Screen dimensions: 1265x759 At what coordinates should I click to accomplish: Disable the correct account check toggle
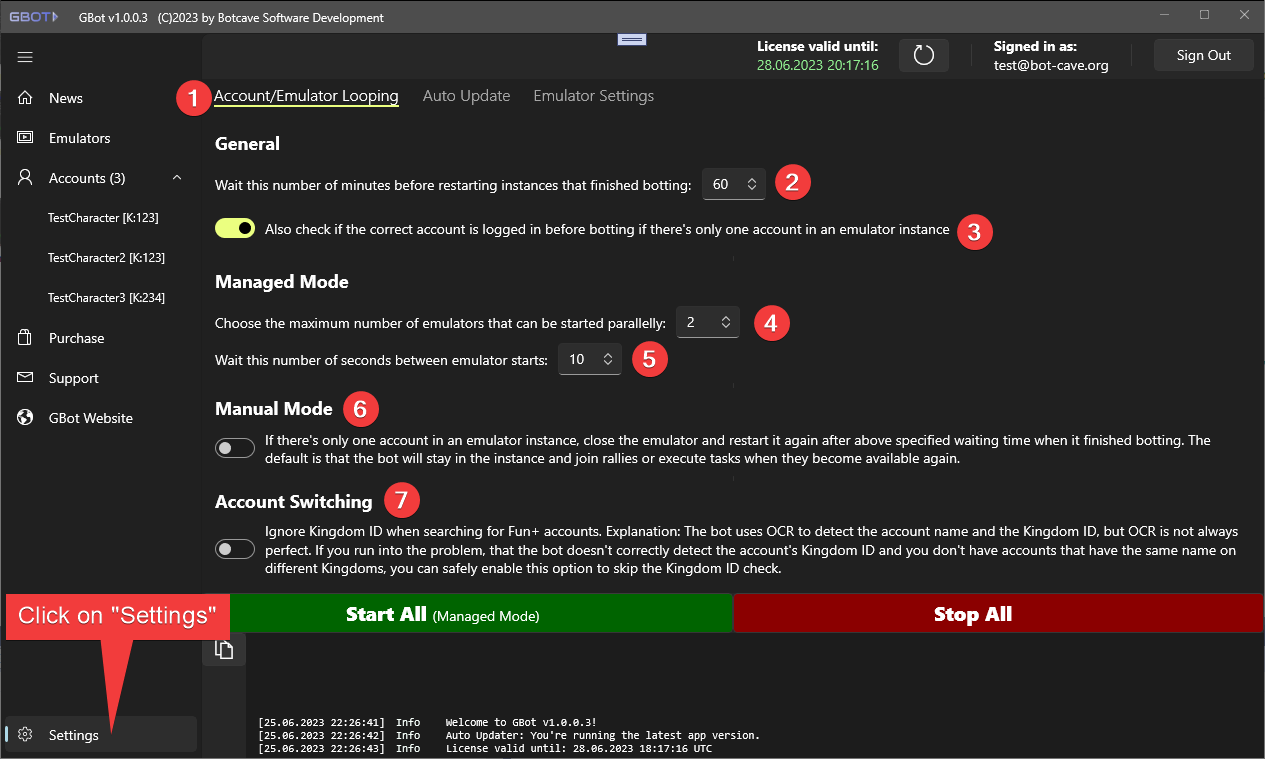pos(235,229)
